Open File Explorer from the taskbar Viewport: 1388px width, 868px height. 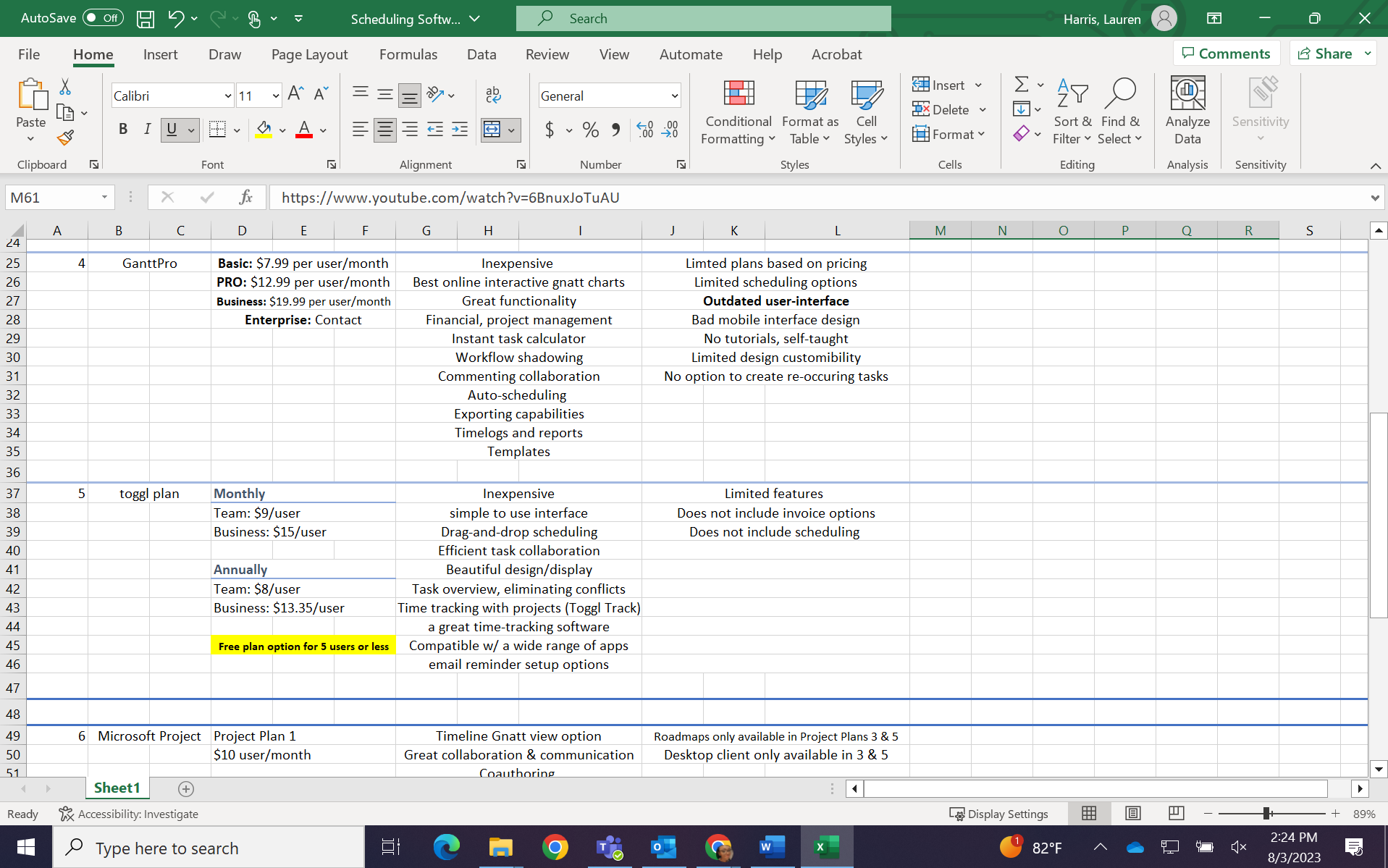(x=500, y=847)
